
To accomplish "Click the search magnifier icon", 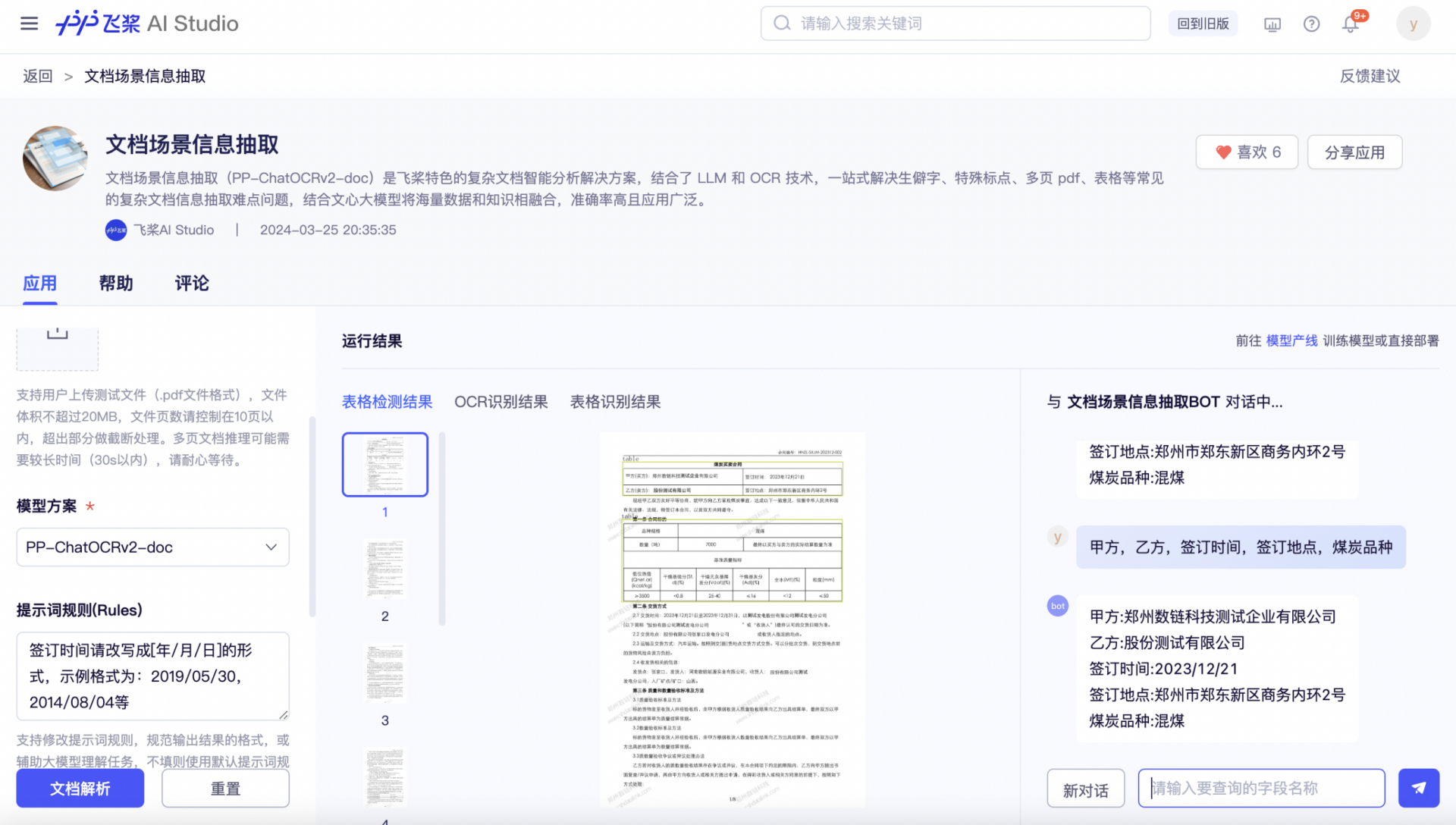I will [x=782, y=24].
